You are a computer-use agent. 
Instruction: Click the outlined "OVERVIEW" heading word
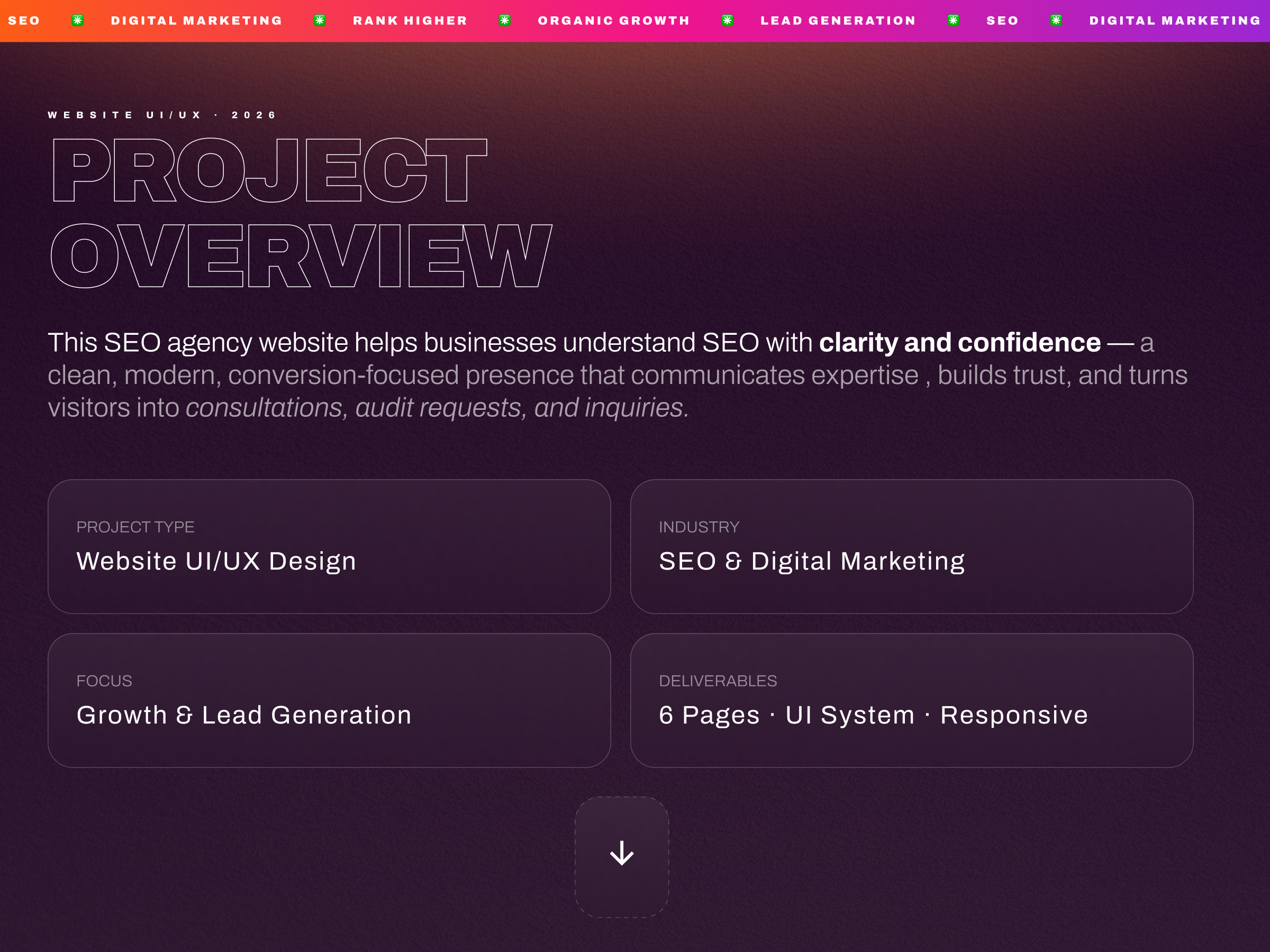point(302,255)
